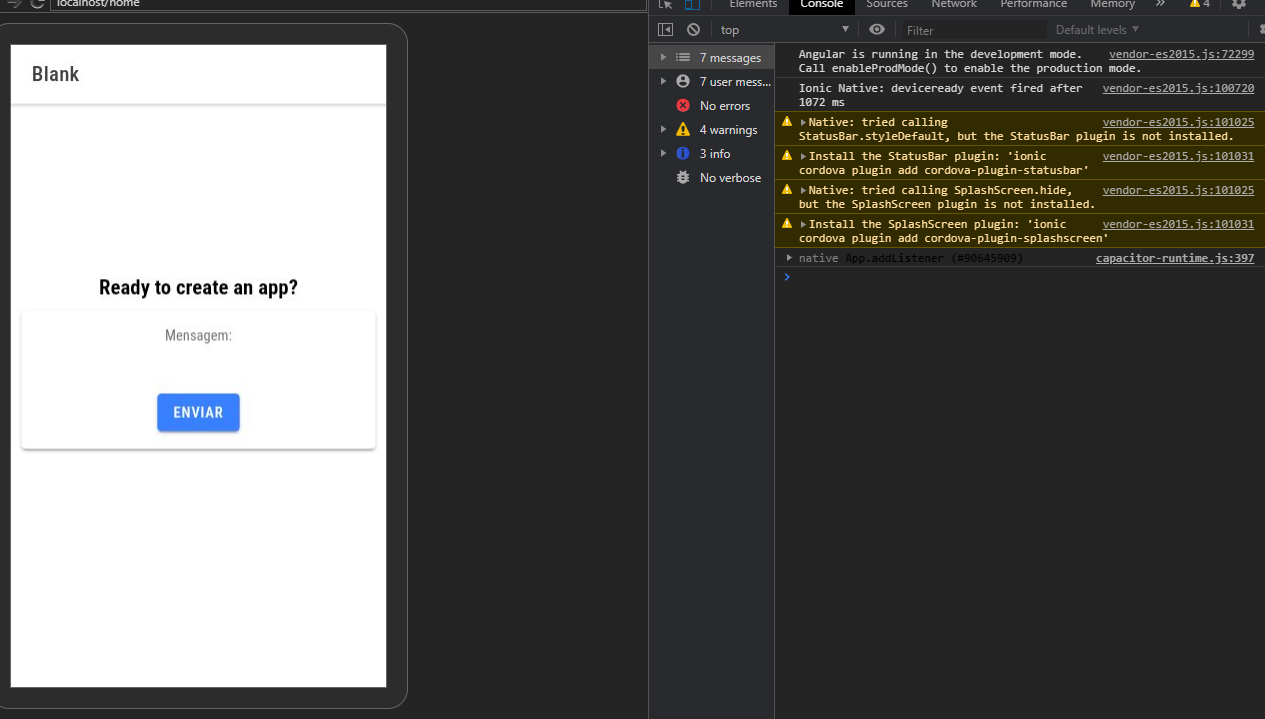Click the browser reload icon
Image resolution: width=1265 pixels, height=719 pixels.
[37, 4]
